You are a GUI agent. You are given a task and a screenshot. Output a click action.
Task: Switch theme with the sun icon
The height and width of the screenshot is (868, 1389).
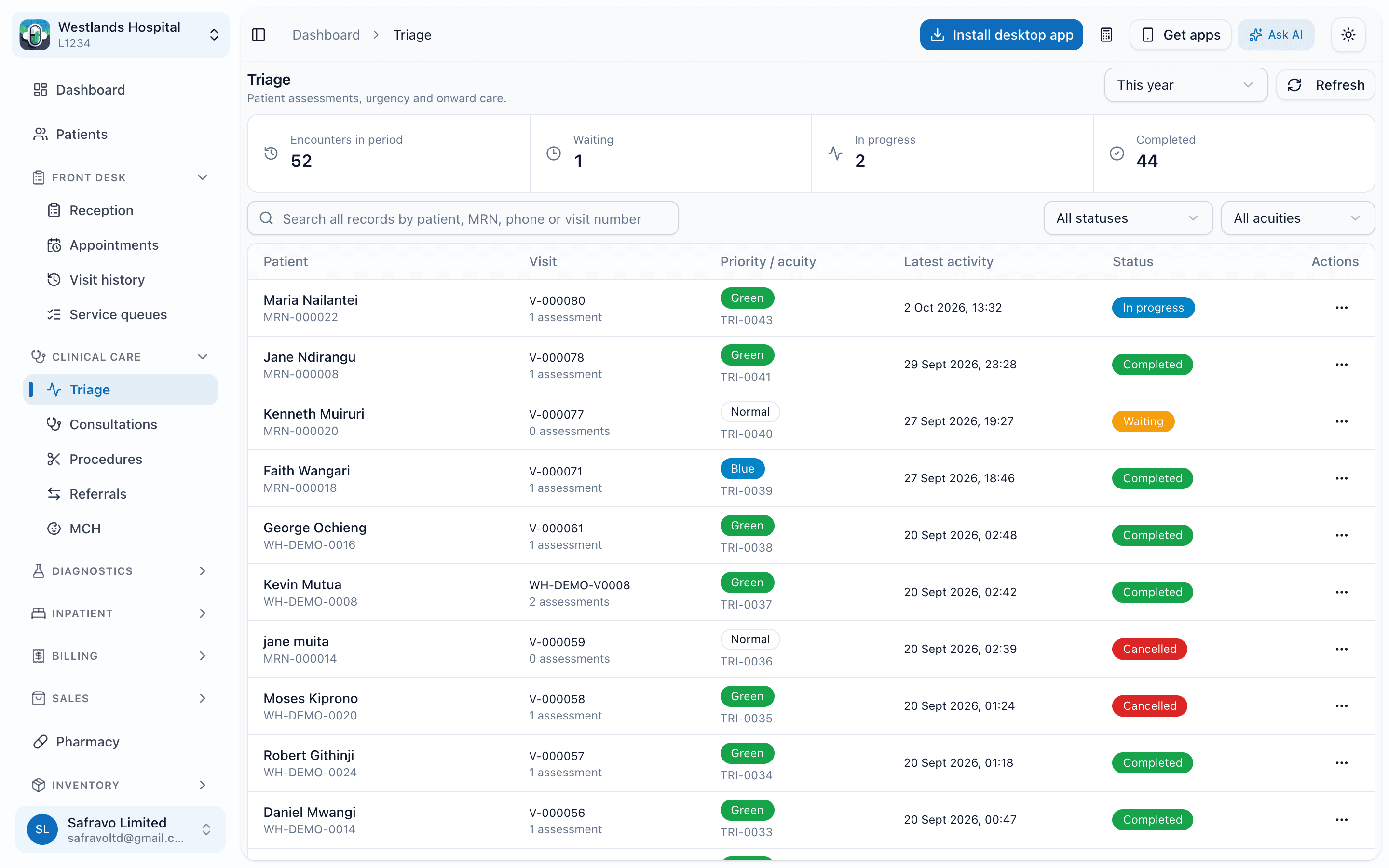[x=1348, y=35]
